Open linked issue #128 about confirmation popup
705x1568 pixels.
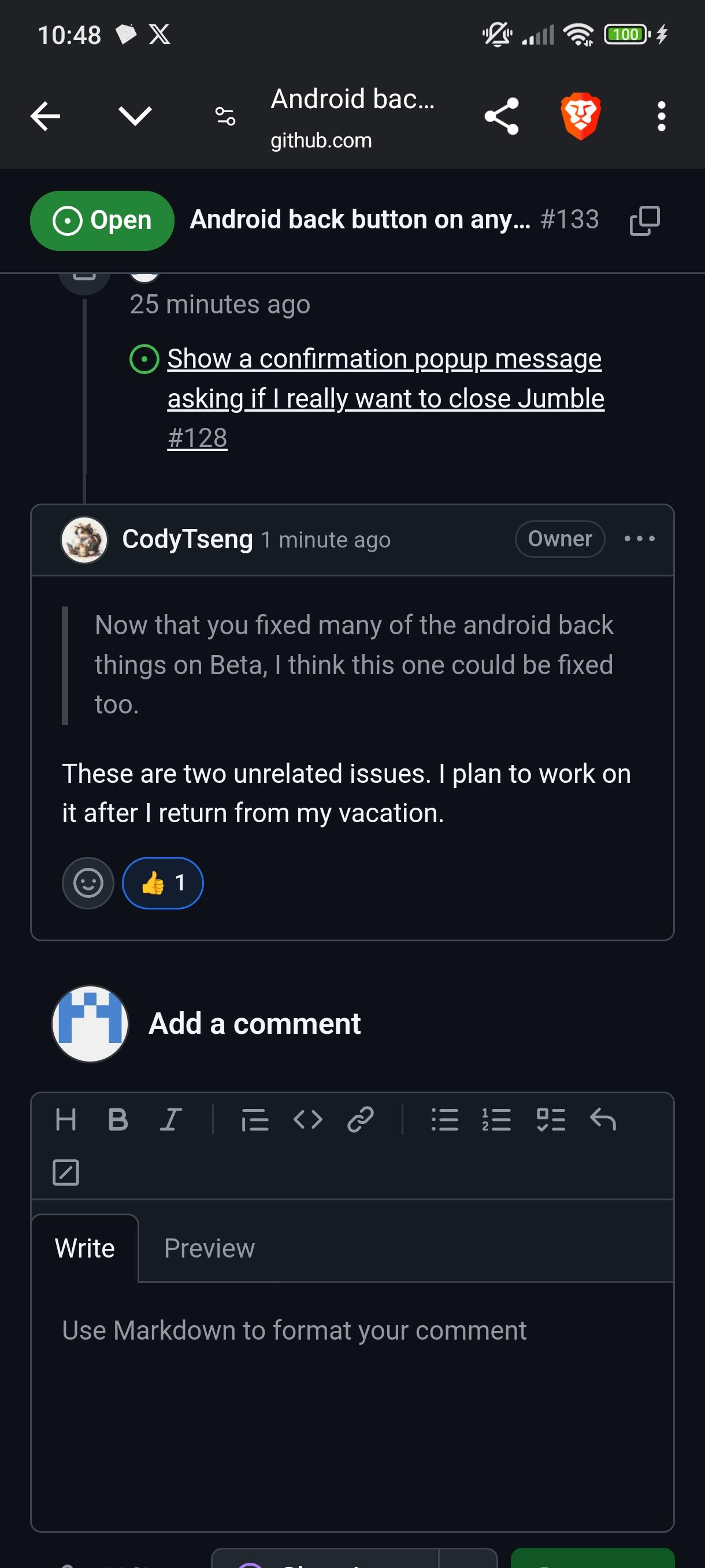tap(385, 398)
